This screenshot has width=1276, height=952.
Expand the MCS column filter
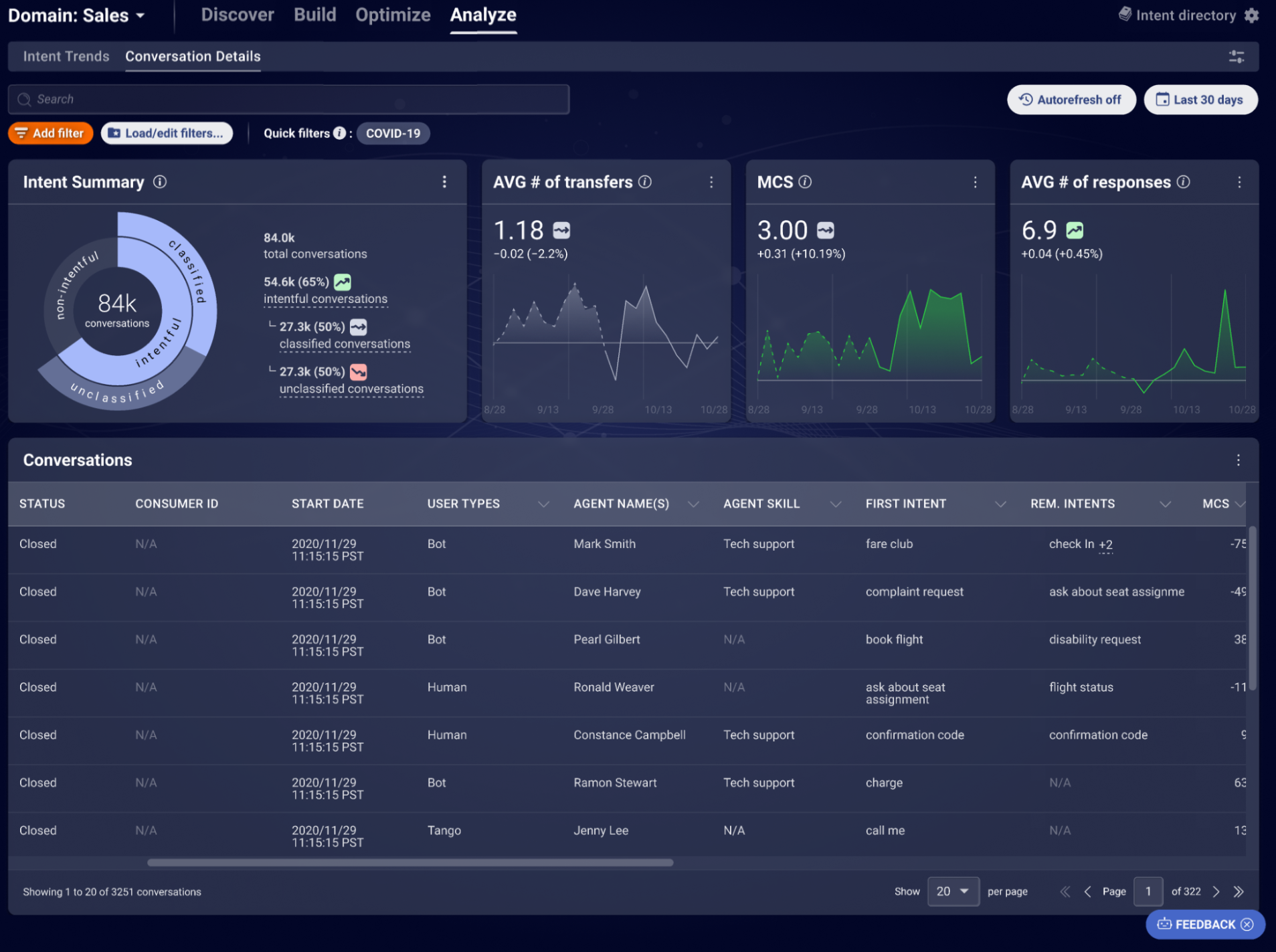pyautogui.click(x=1240, y=504)
